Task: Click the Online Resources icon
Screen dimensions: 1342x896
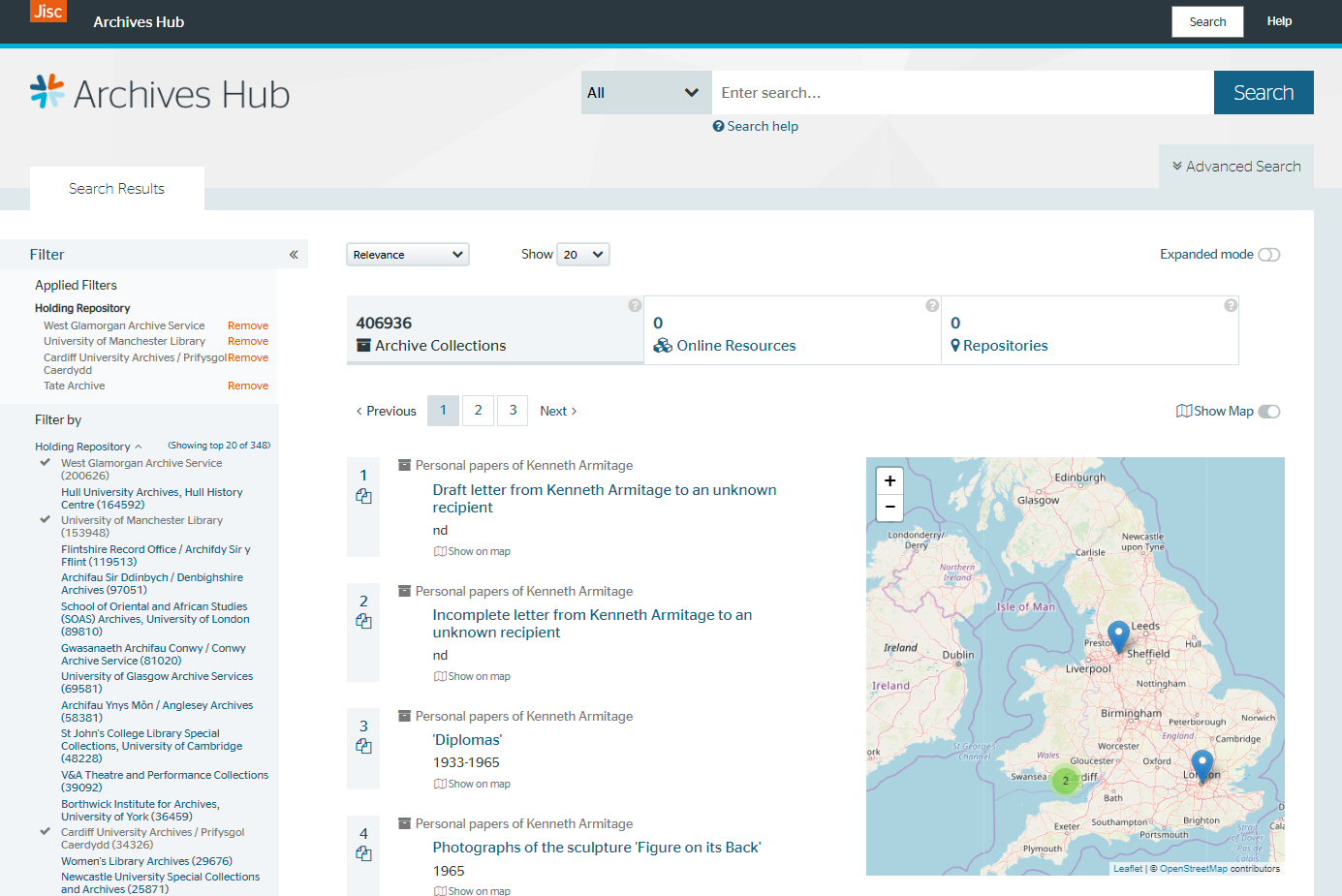Action: coord(663,346)
